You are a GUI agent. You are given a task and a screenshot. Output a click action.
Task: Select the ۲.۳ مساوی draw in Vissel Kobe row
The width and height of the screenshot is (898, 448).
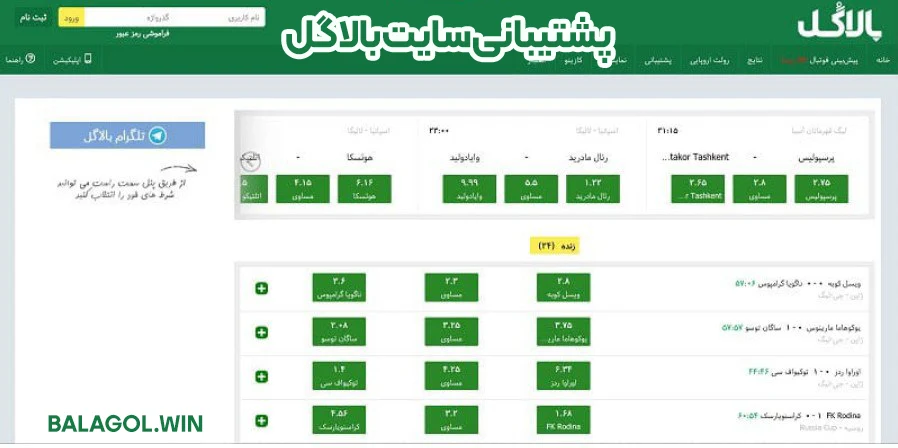click(451, 288)
